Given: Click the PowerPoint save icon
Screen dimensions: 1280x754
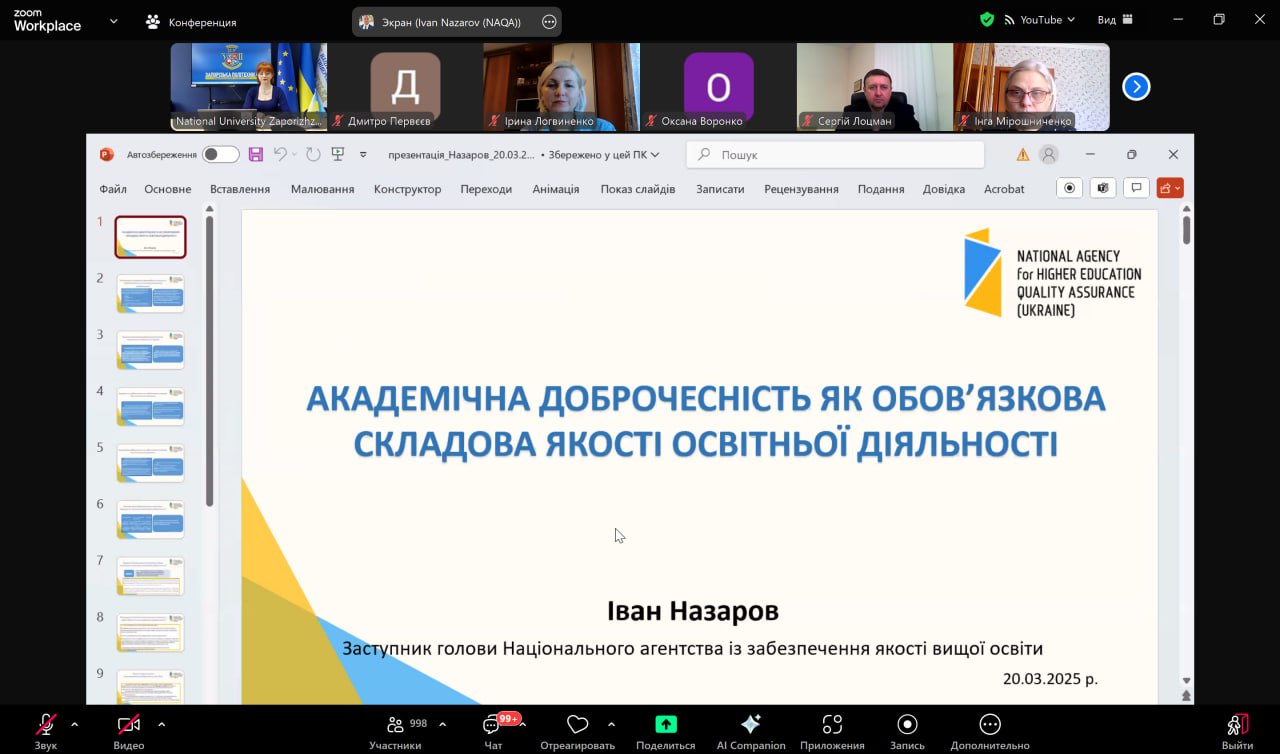Looking at the screenshot, I should click(256, 154).
